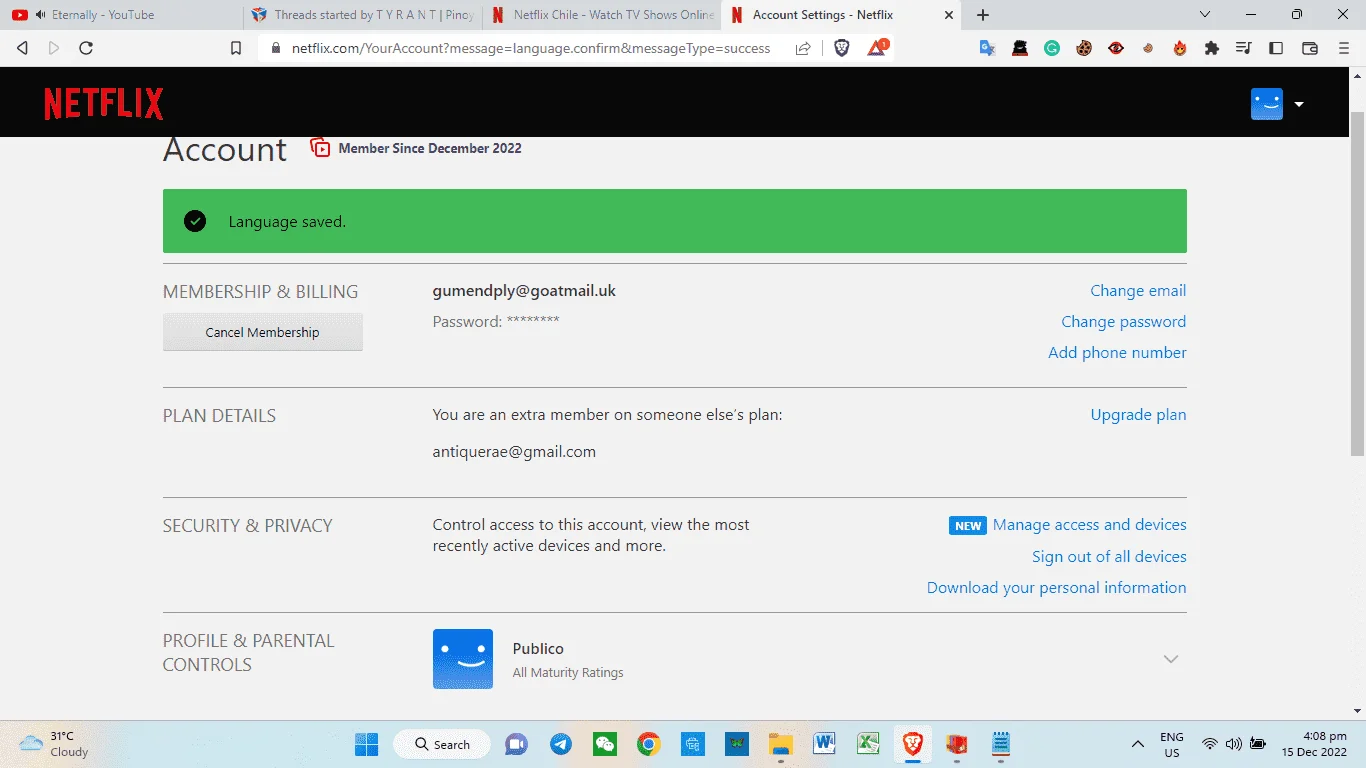Open the Extensions puzzle icon
The height and width of the screenshot is (768, 1366).
point(1212,48)
